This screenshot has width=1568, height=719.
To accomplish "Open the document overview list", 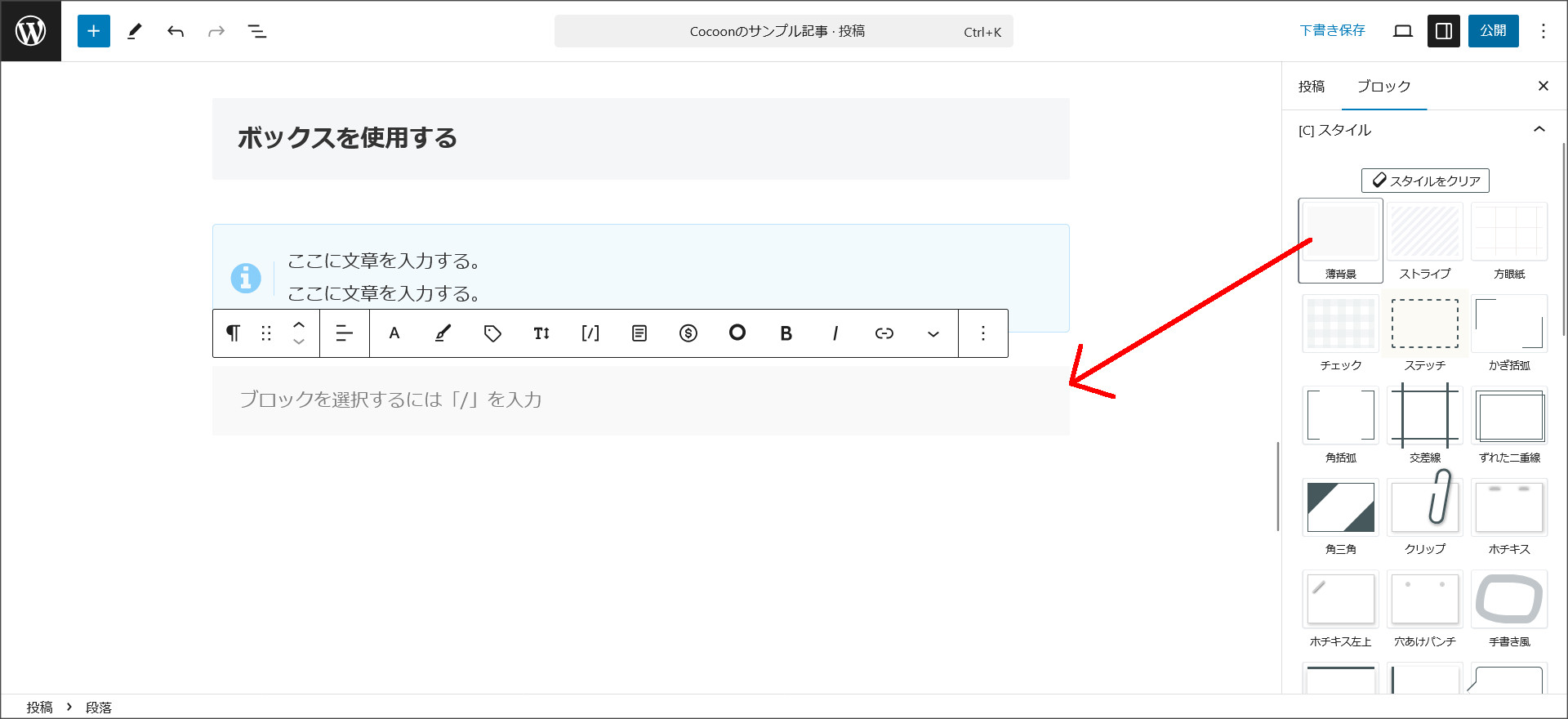I will point(257,31).
